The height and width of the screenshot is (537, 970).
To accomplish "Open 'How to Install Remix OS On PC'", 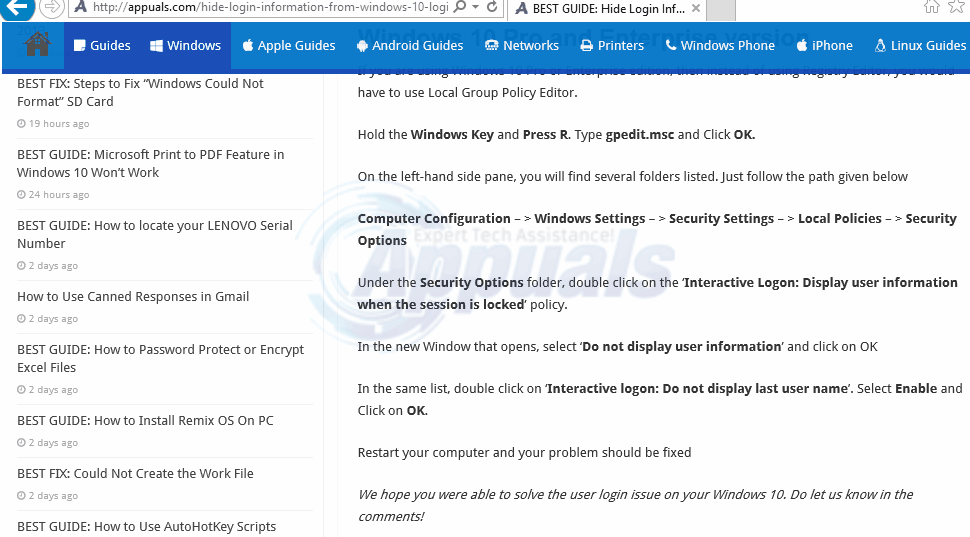I will 145,421.
